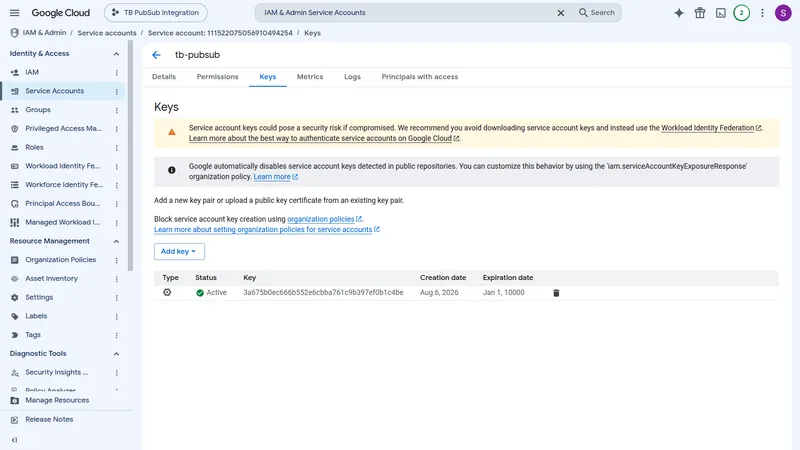Open more options for Security Insights item
Screen dimensions: 800x450
116,373
